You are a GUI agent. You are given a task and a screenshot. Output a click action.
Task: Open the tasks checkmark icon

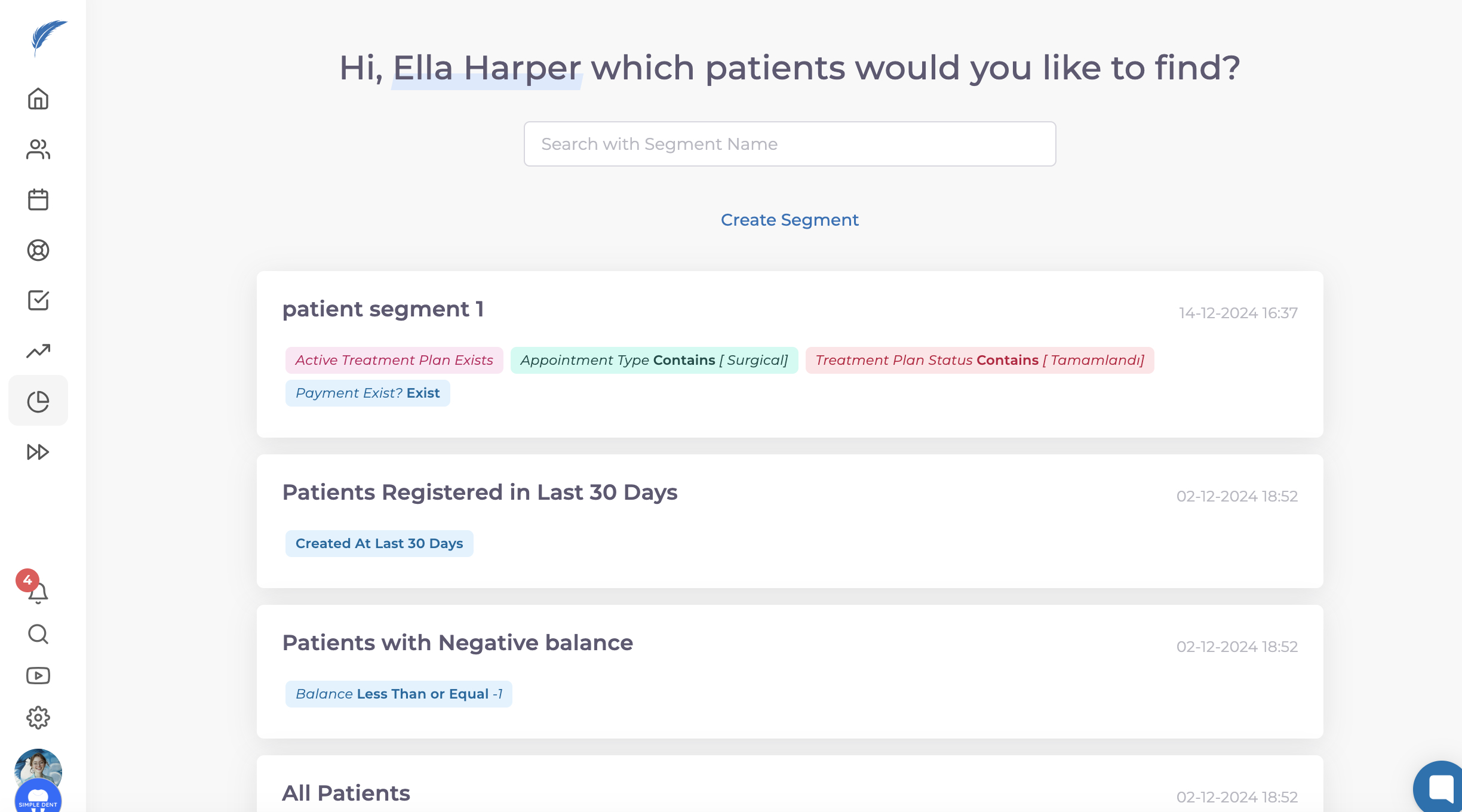[x=38, y=300]
